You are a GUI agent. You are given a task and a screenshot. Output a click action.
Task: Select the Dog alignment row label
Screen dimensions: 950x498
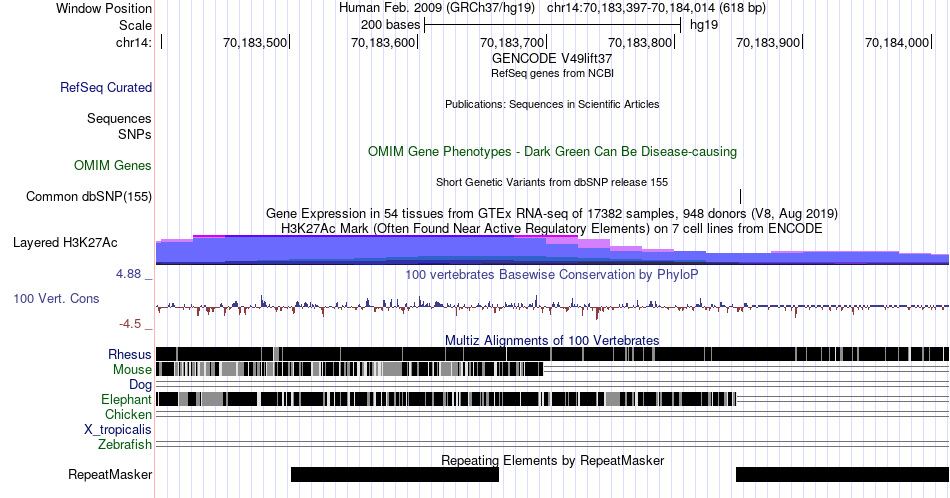coord(140,385)
